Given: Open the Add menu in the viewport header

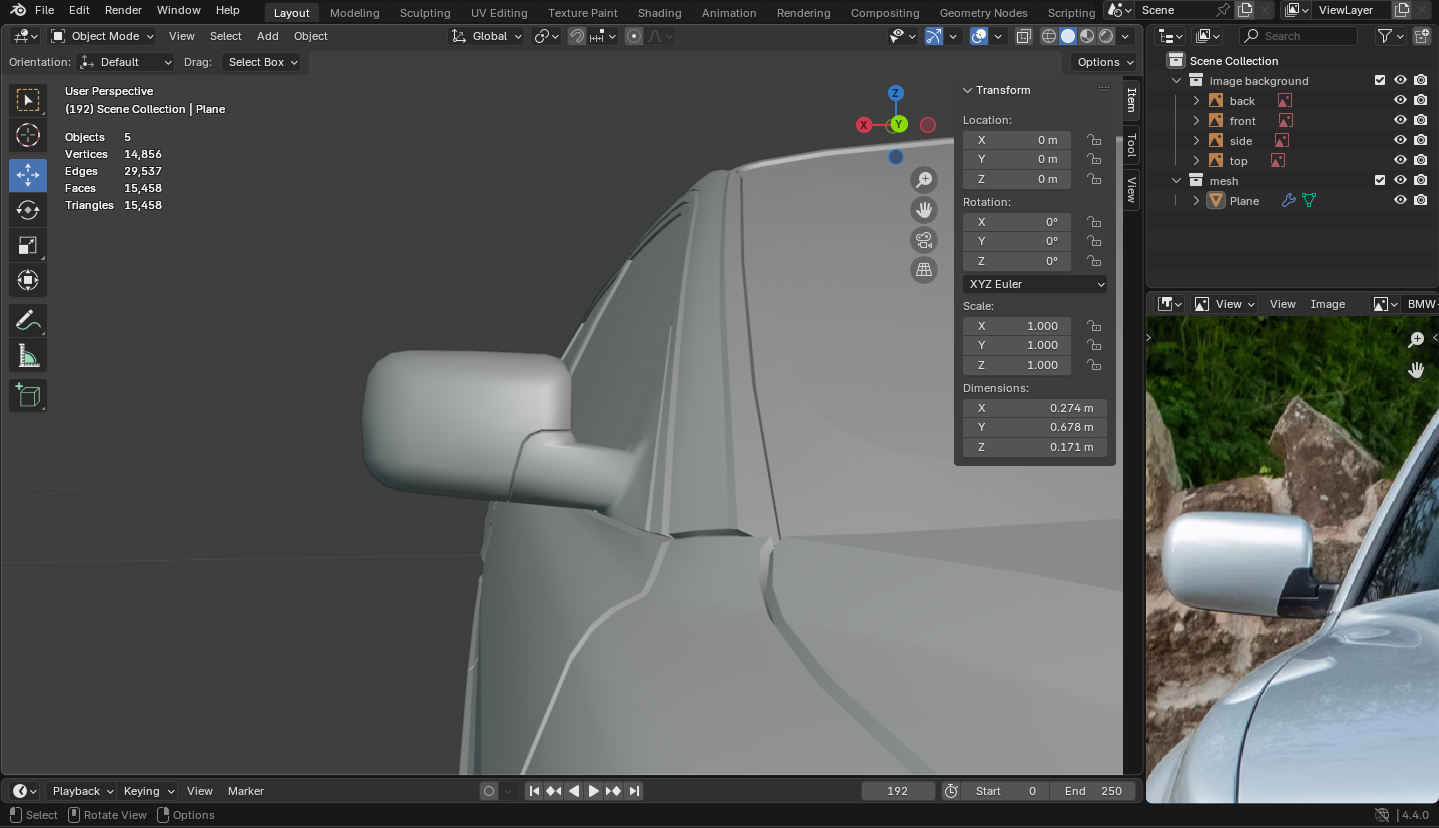Looking at the screenshot, I should point(268,36).
